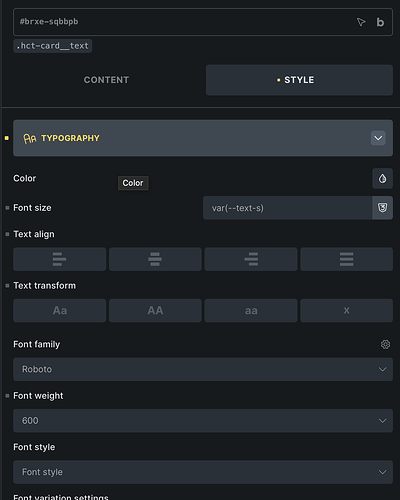
Task: Align text left
Action: click(x=60, y=259)
